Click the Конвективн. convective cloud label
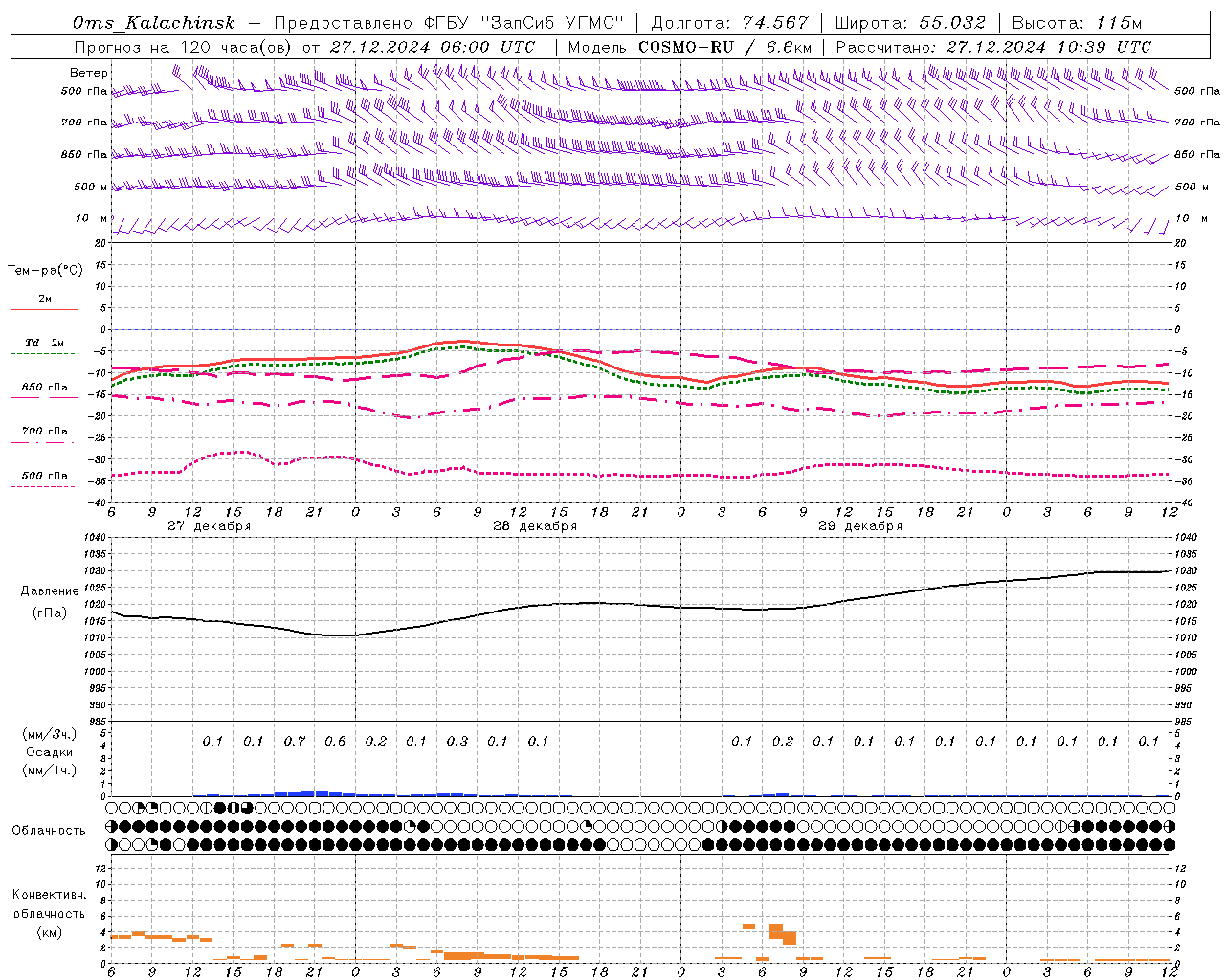1225x980 pixels. coord(49,895)
